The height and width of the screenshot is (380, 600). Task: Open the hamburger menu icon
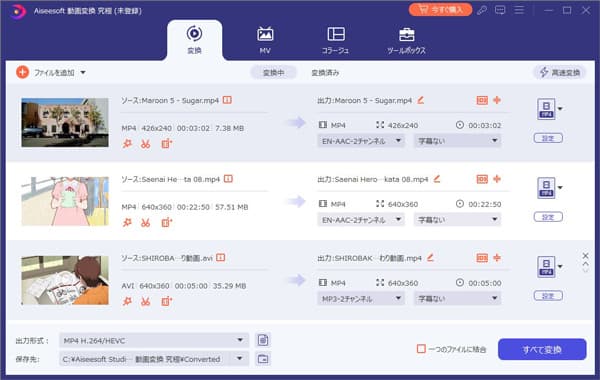tap(519, 10)
